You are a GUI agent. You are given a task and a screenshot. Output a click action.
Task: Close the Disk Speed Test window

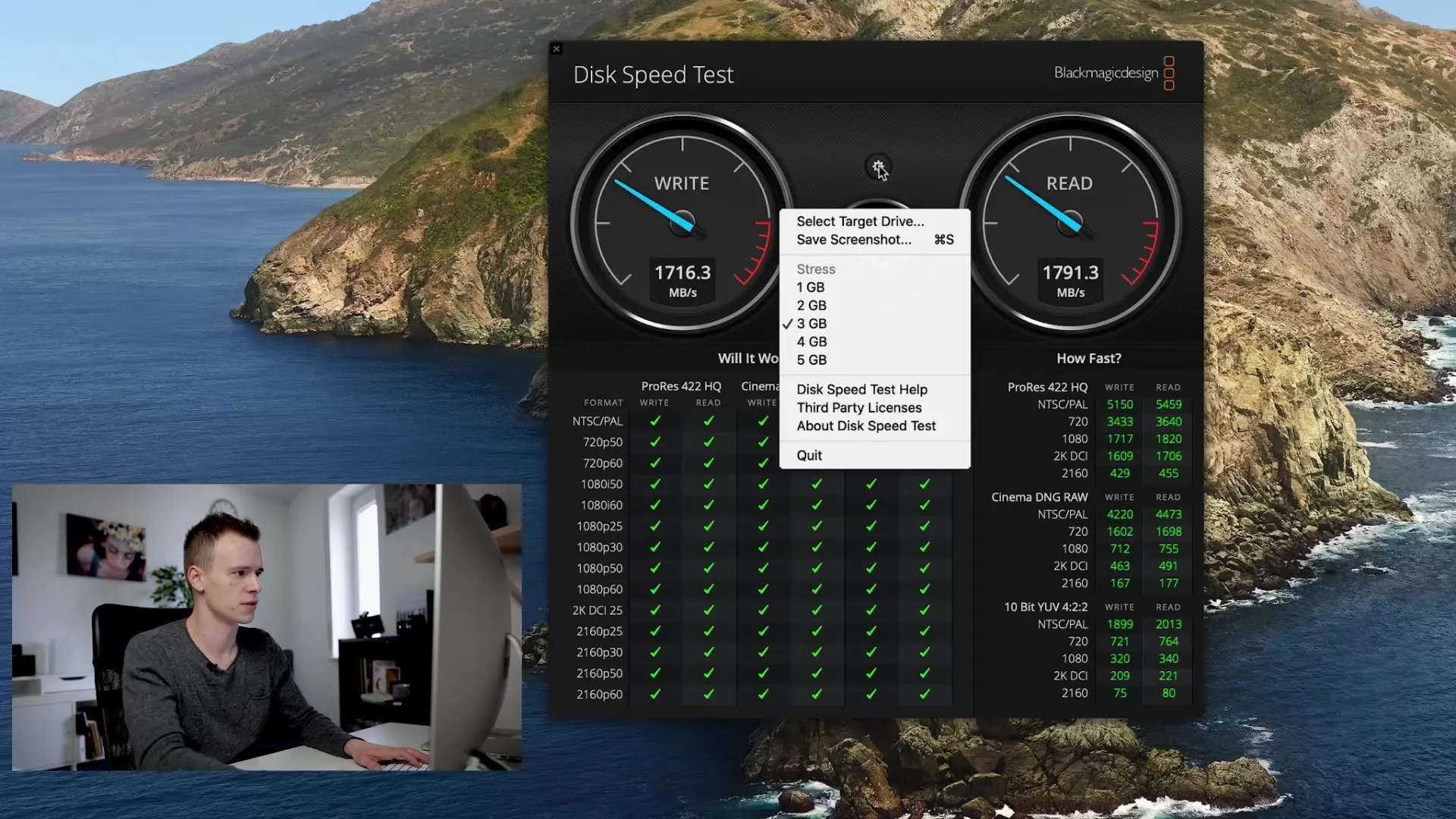(556, 49)
